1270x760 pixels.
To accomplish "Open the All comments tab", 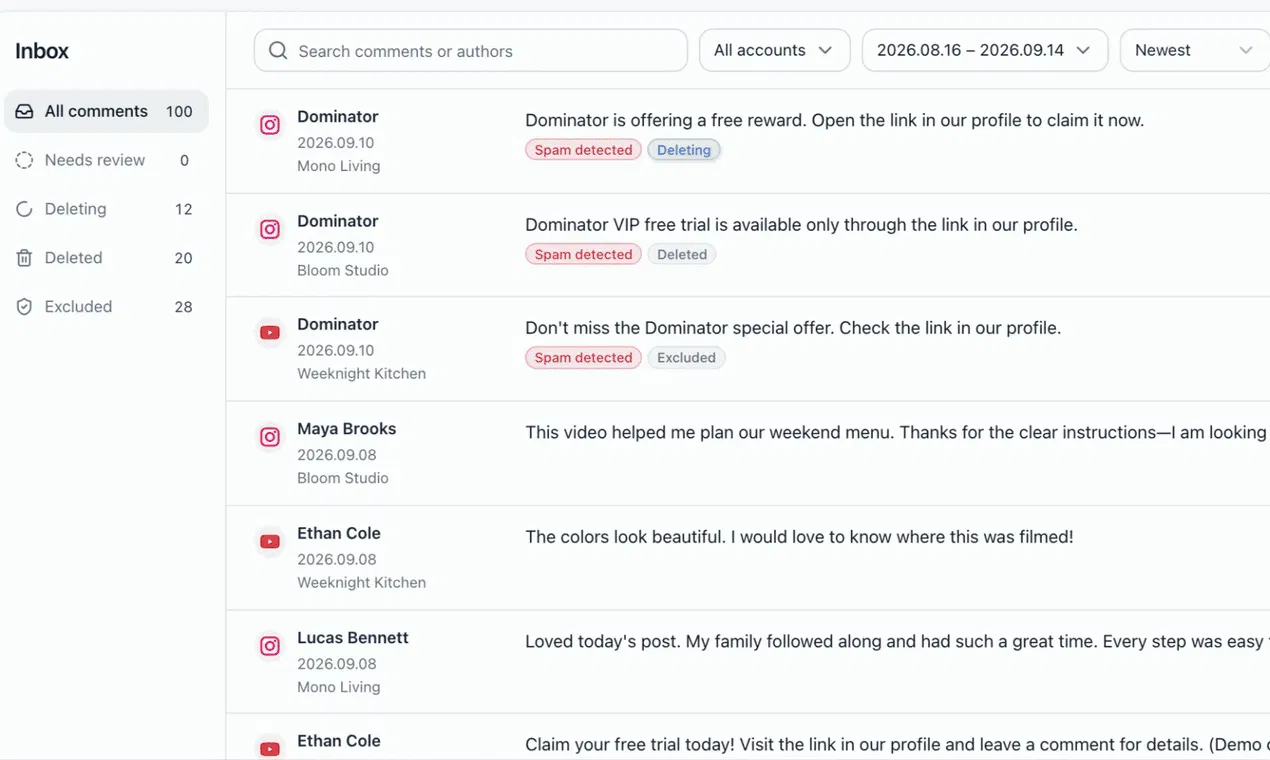I will [106, 111].
